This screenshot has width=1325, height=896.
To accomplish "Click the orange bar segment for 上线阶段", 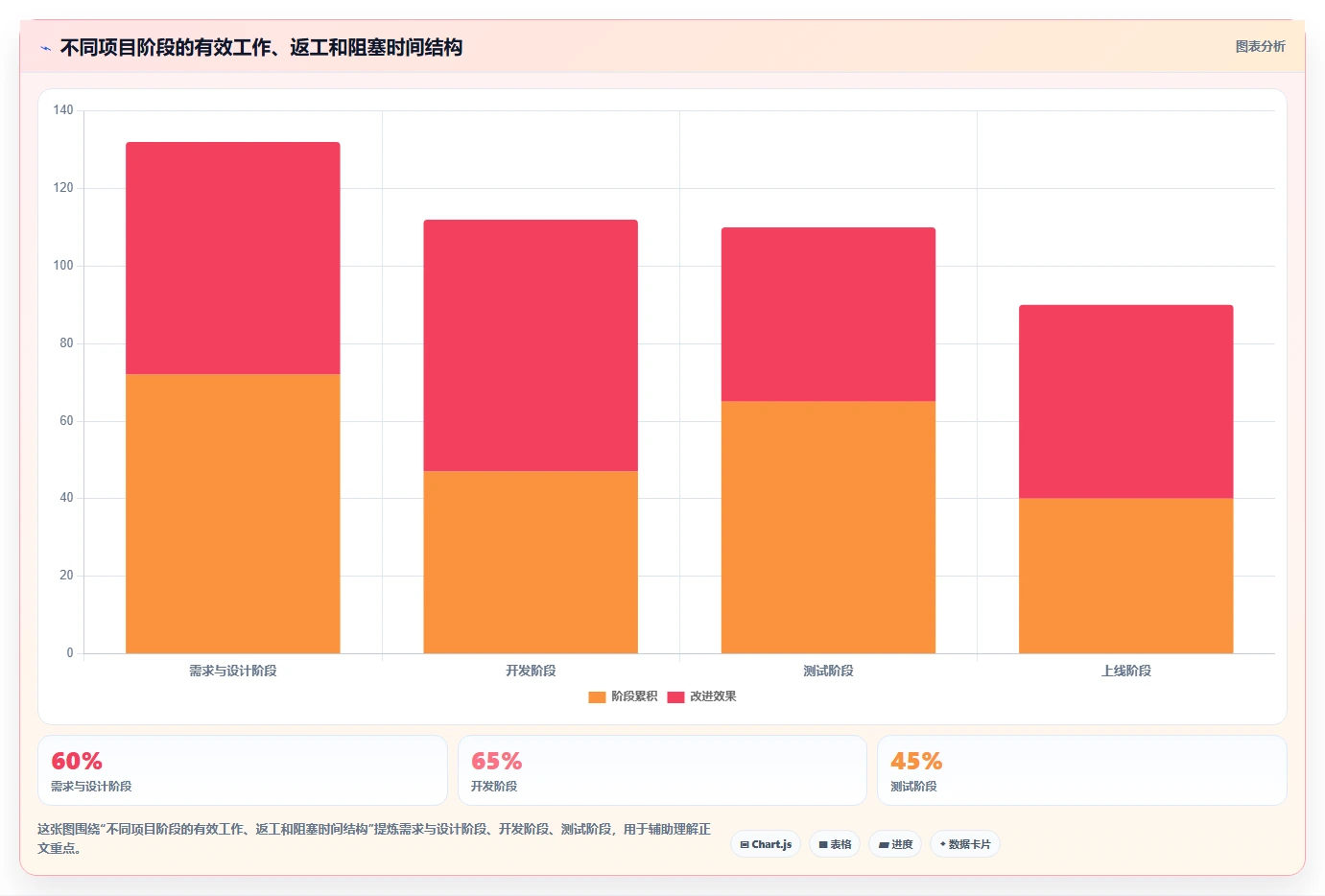I will [x=1126, y=576].
